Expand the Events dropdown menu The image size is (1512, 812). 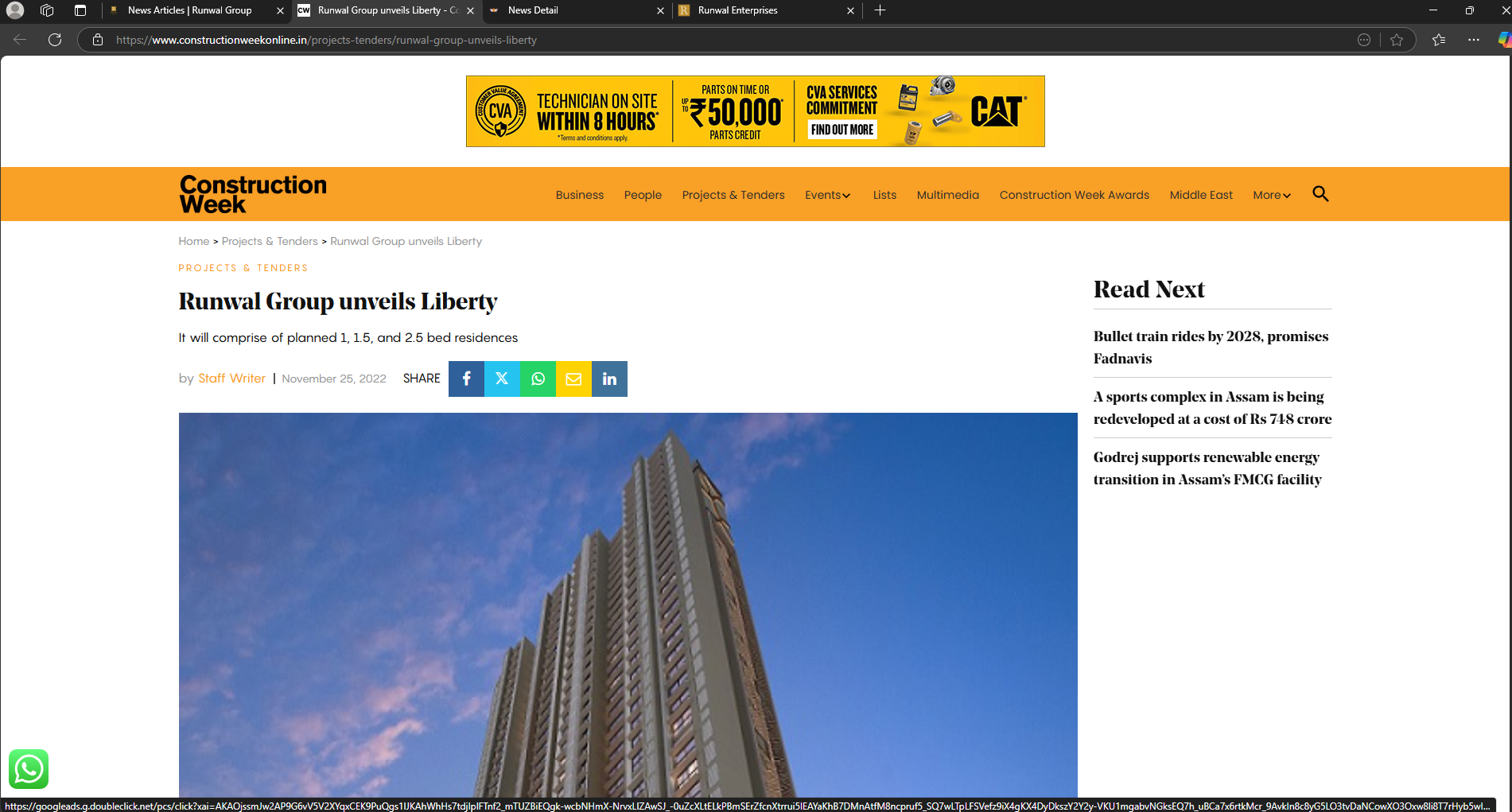(x=827, y=195)
